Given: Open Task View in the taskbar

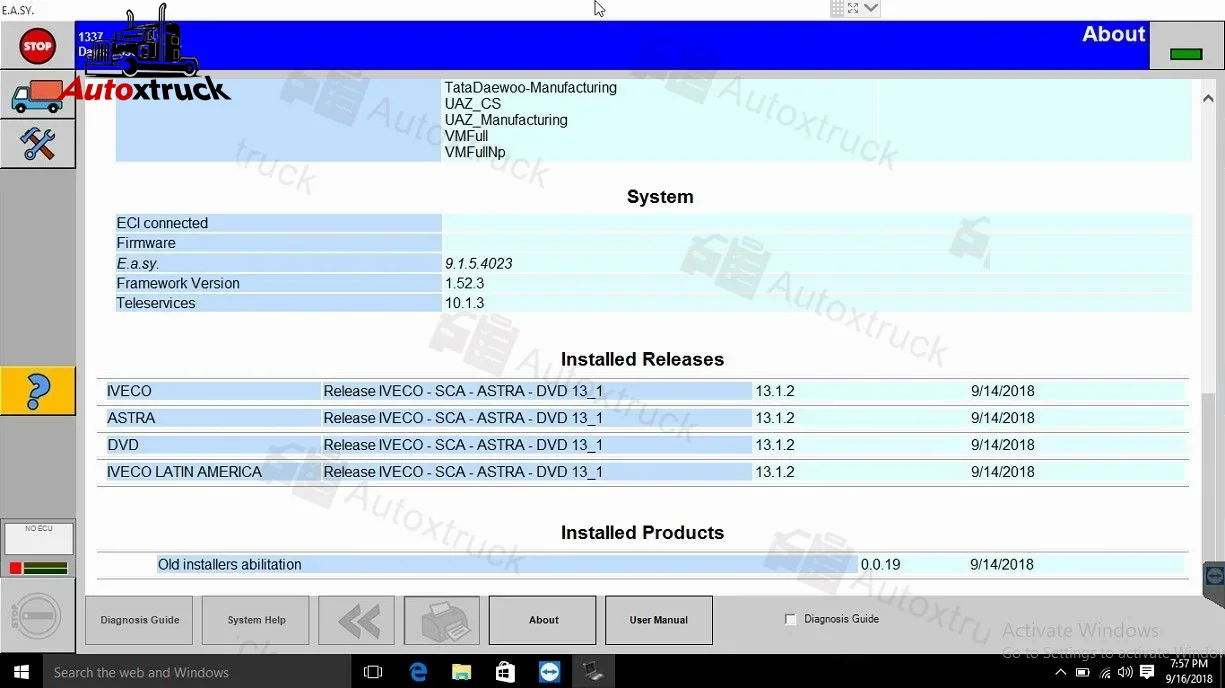Looking at the screenshot, I should point(373,672).
